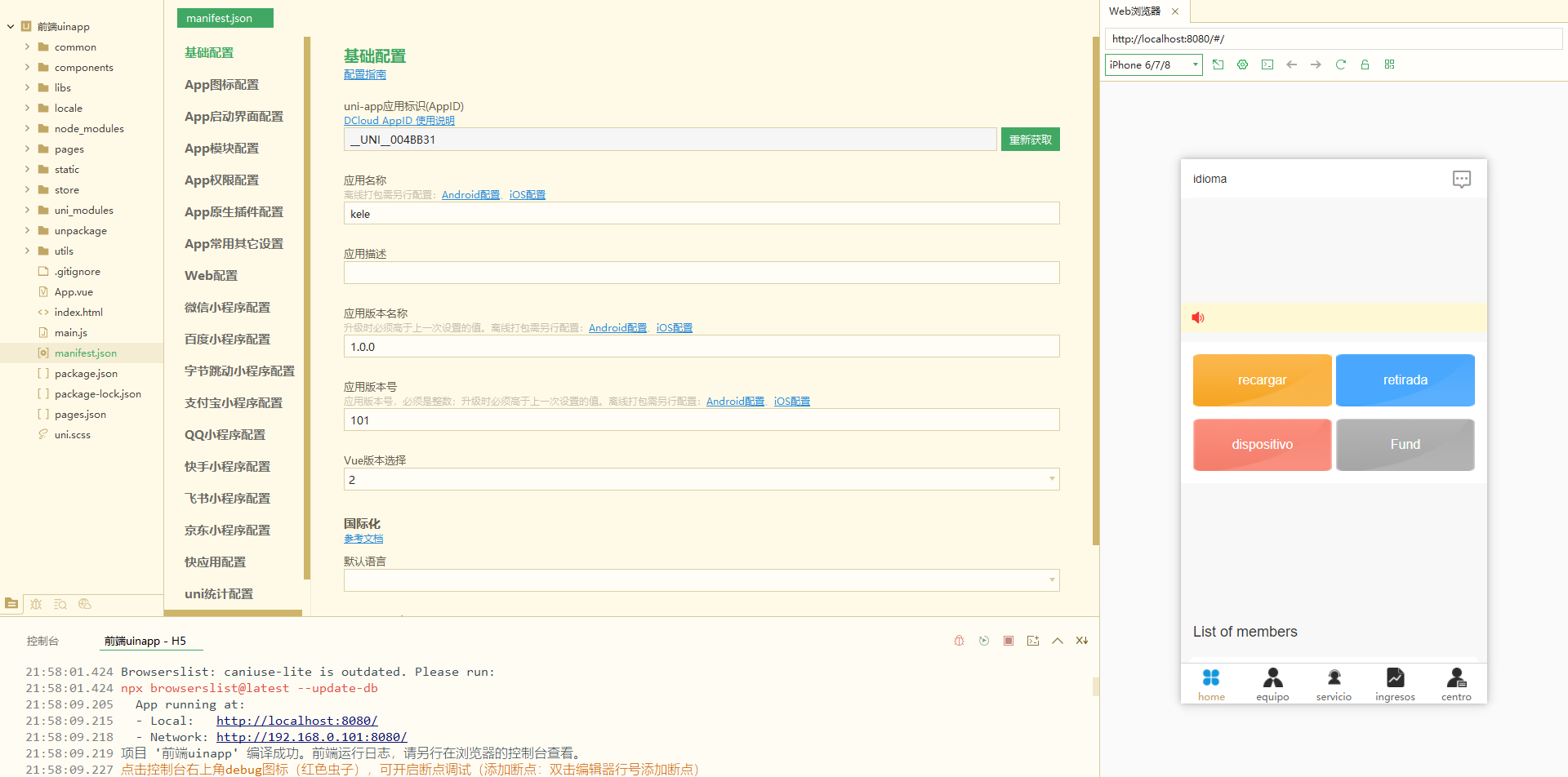Stop the running project with red square

[1009, 641]
